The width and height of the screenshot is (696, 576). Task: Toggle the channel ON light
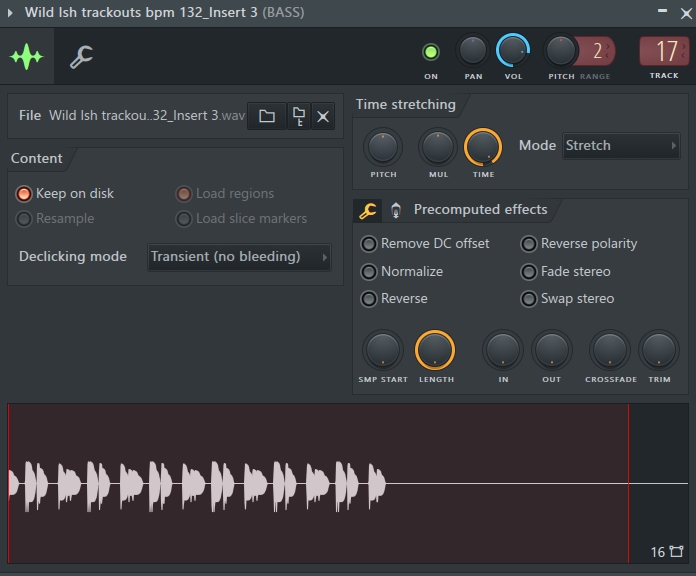pos(430,52)
